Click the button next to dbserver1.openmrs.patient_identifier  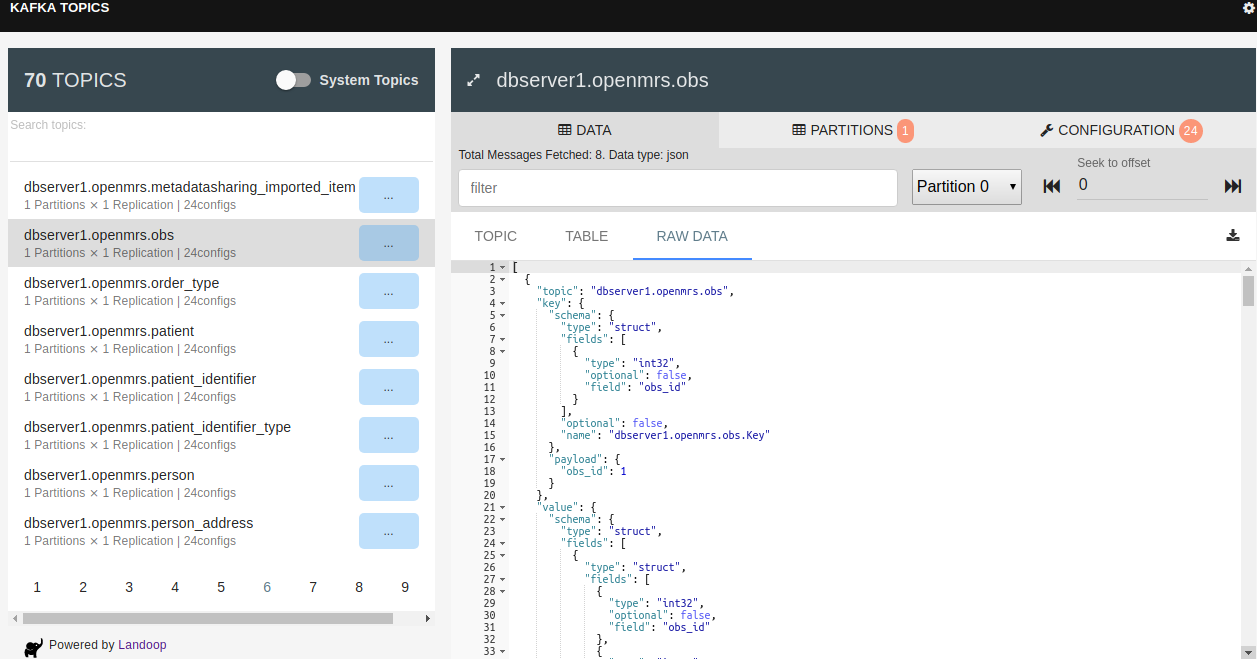[389, 387]
